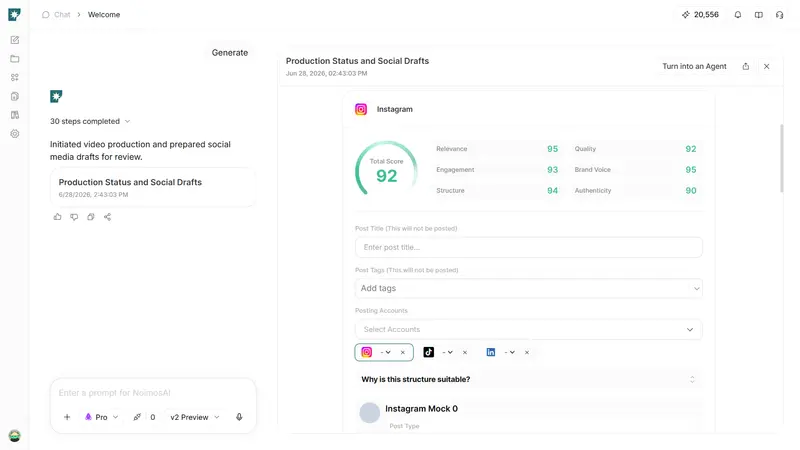
Task: Click the 20,556 credits counter
Action: click(x=700, y=15)
